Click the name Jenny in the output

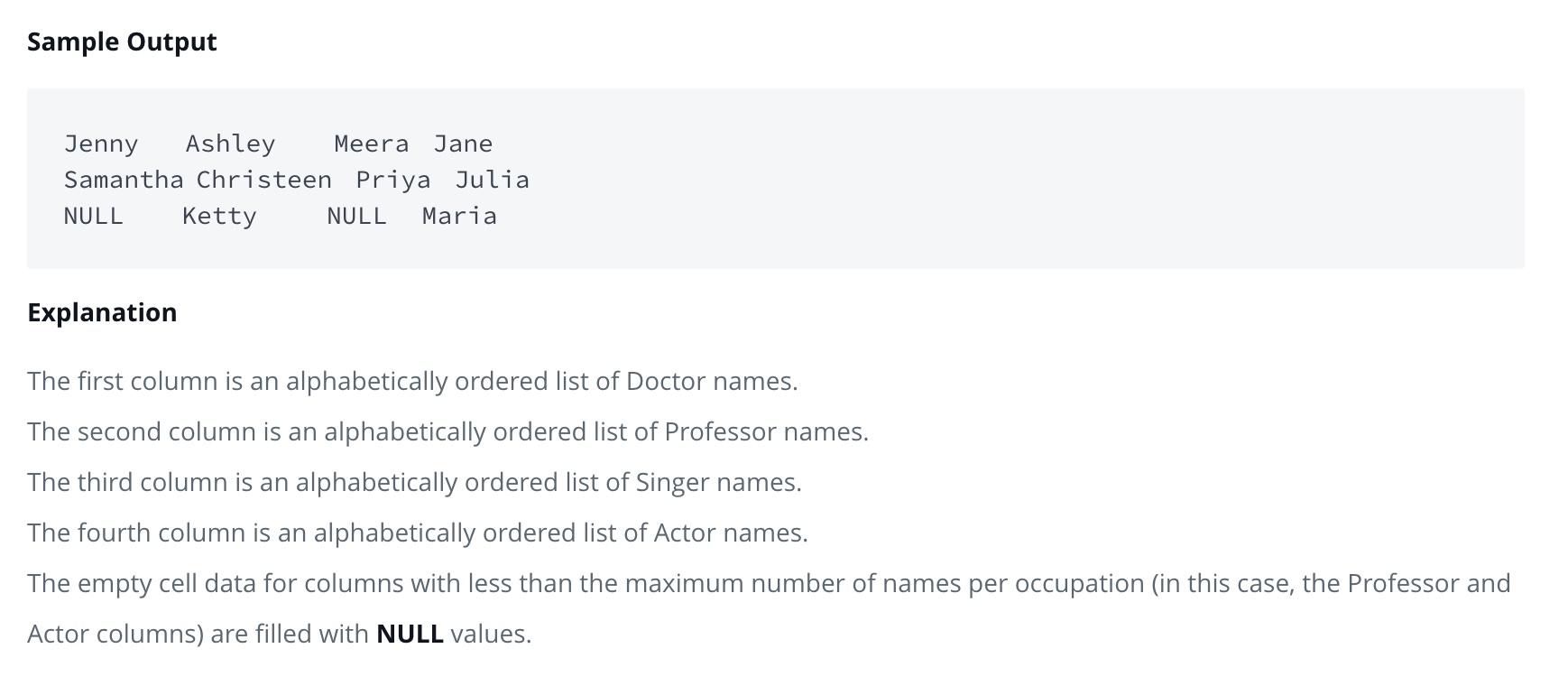(x=101, y=144)
